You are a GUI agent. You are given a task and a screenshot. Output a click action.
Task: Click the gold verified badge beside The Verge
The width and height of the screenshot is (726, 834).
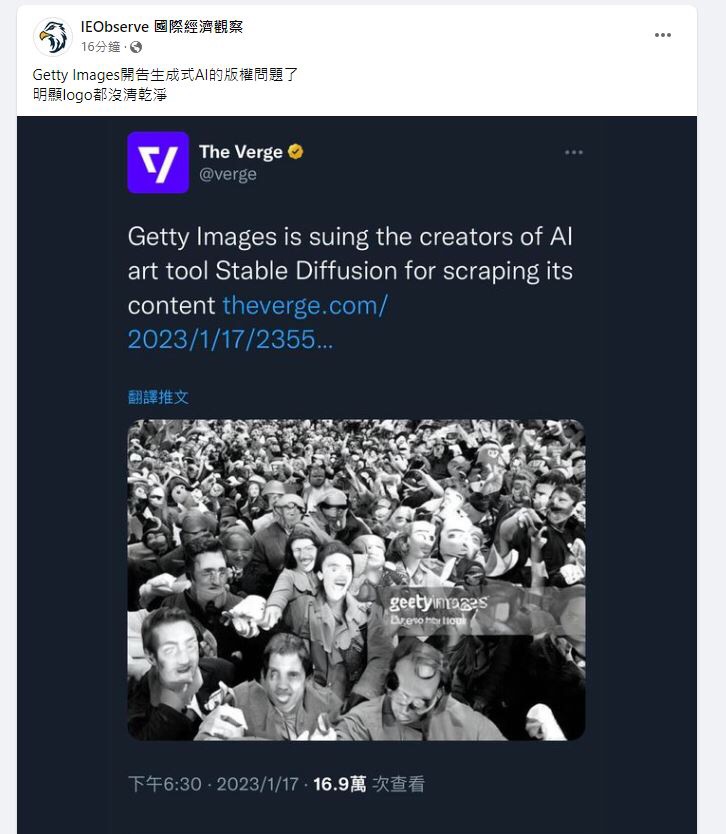(296, 152)
